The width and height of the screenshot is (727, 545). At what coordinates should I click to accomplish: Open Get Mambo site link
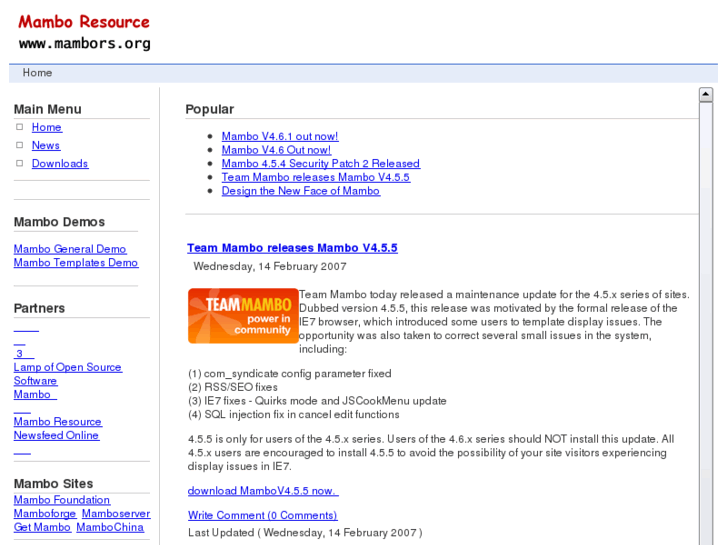[42, 527]
